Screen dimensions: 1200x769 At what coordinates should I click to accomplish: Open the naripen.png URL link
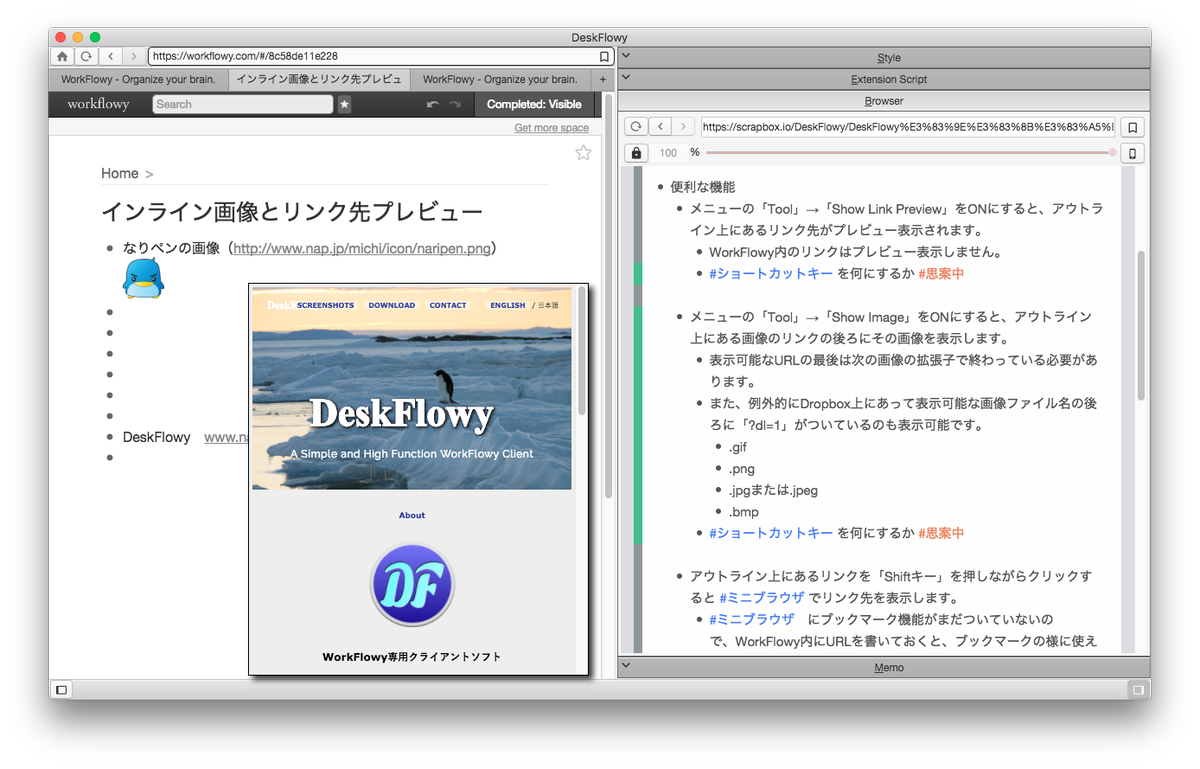tap(362, 248)
